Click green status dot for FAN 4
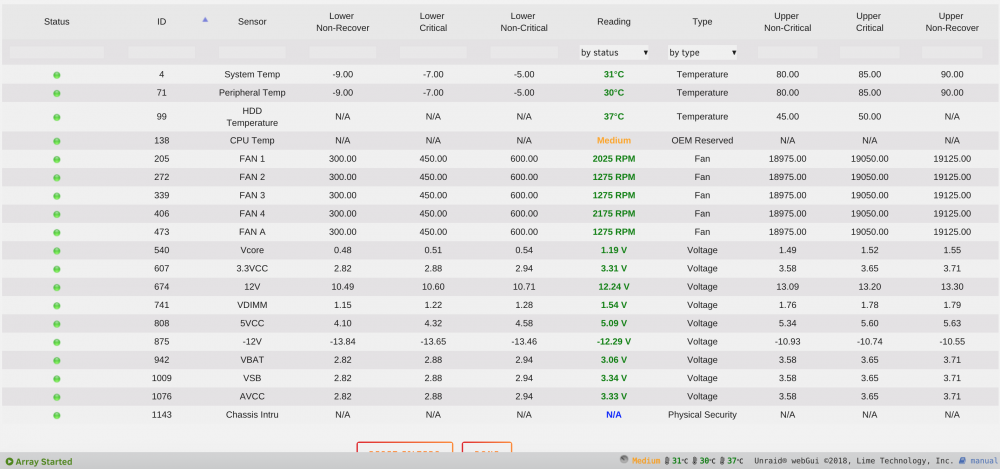Viewport: 1000px width, 469px height. pyautogui.click(x=57, y=214)
